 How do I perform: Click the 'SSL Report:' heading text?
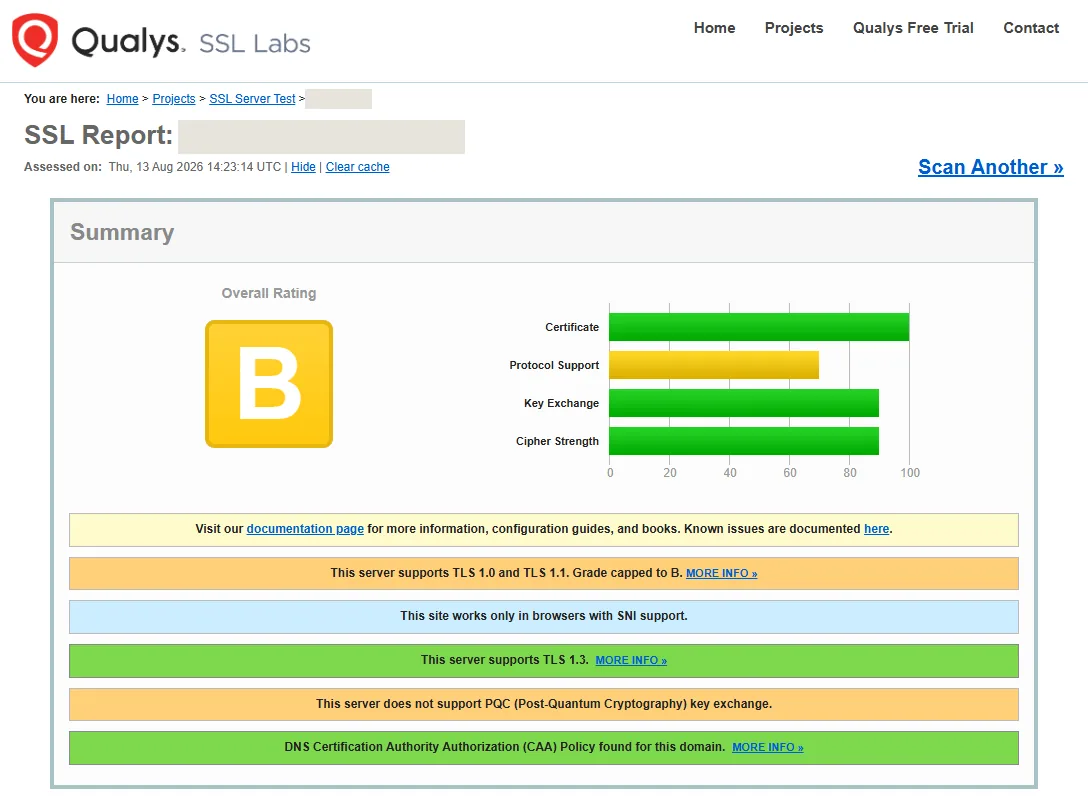(99, 135)
